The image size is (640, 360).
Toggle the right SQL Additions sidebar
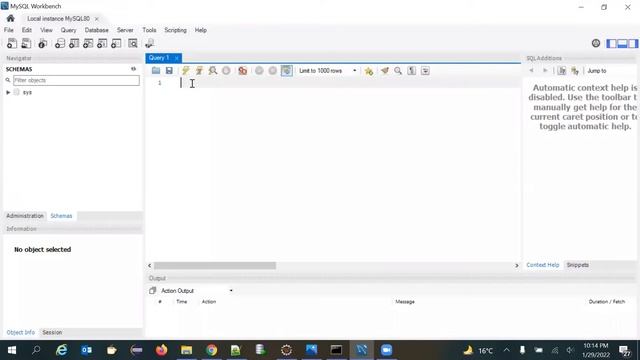tap(633, 43)
